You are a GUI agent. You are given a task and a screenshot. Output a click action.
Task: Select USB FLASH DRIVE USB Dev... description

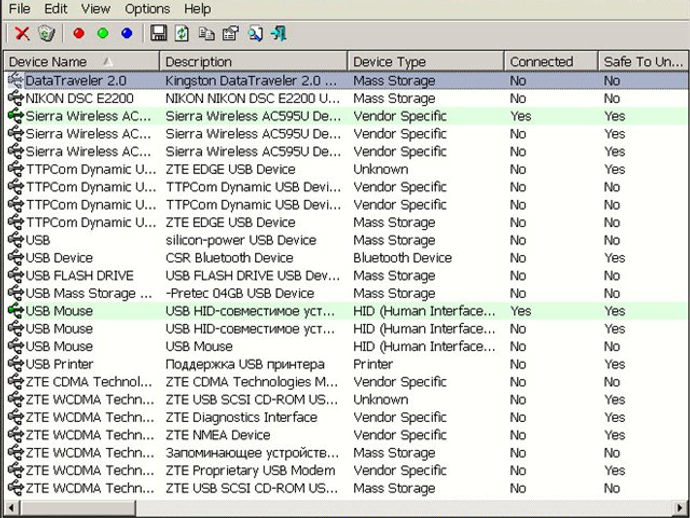(x=253, y=276)
